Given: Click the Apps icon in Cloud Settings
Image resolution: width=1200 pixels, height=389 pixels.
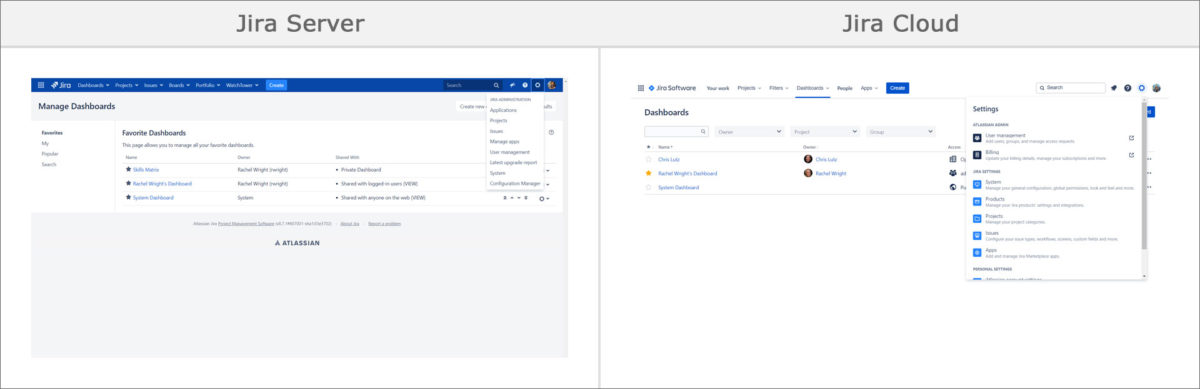Looking at the screenshot, I should pos(977,252).
